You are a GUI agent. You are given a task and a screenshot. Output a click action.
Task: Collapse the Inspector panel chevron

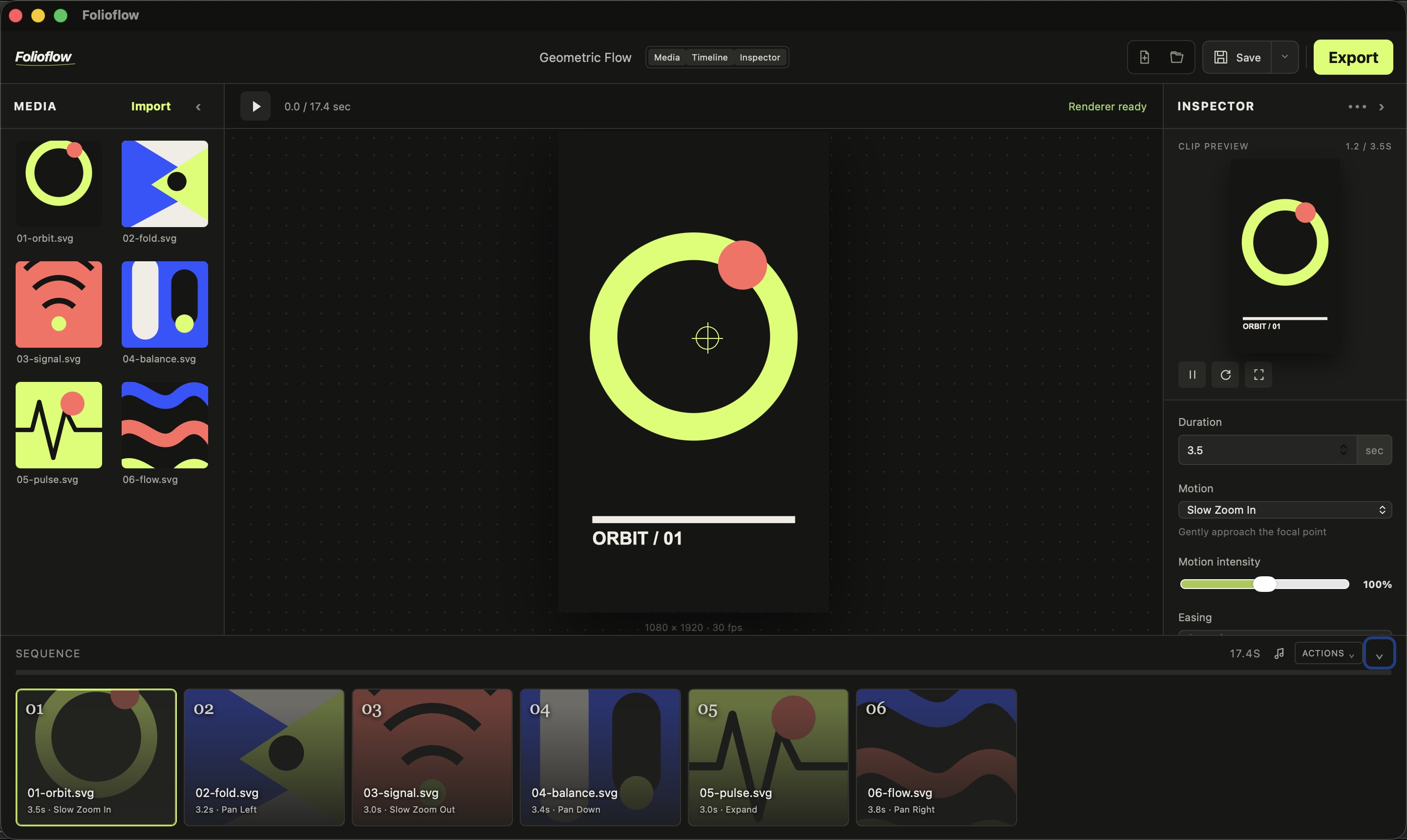(1382, 107)
